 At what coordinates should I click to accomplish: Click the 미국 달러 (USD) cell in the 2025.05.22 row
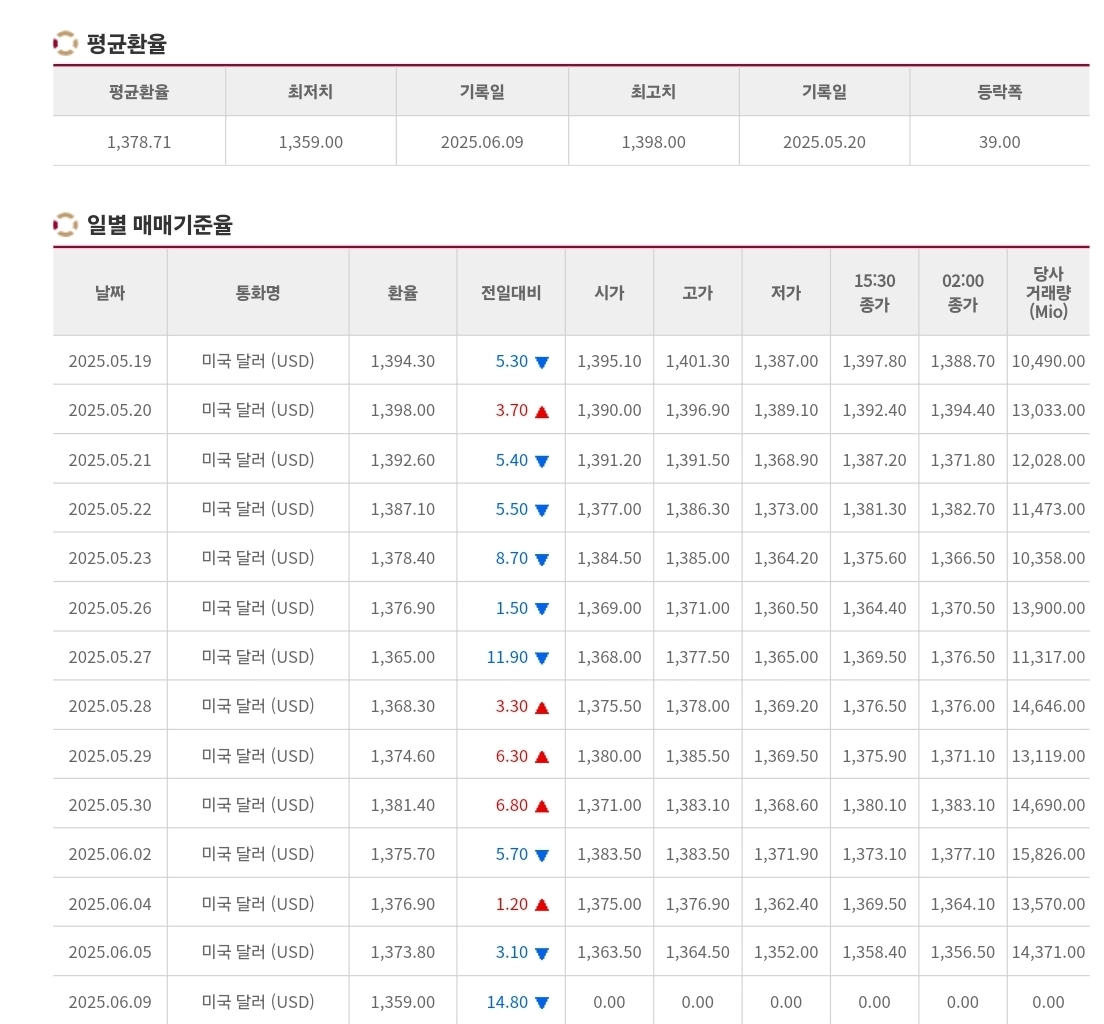point(258,509)
